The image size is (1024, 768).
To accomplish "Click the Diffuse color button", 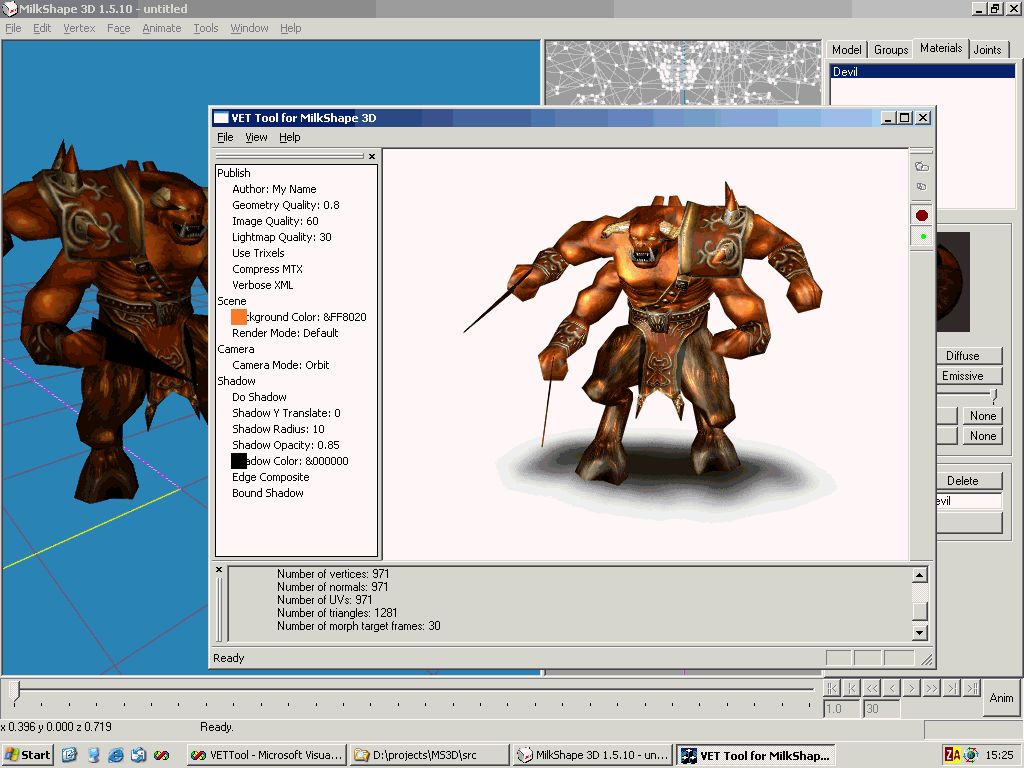I will 970,356.
